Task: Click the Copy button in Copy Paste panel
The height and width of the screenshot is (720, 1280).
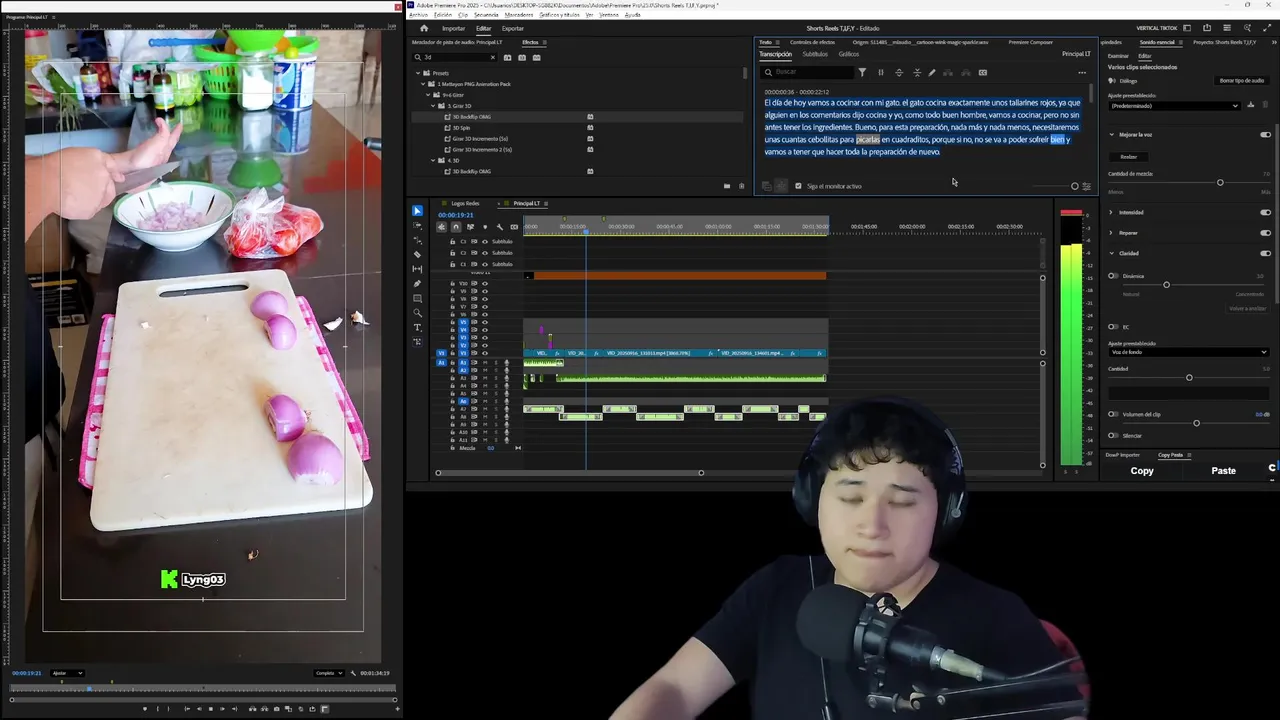Action: pyautogui.click(x=1142, y=471)
